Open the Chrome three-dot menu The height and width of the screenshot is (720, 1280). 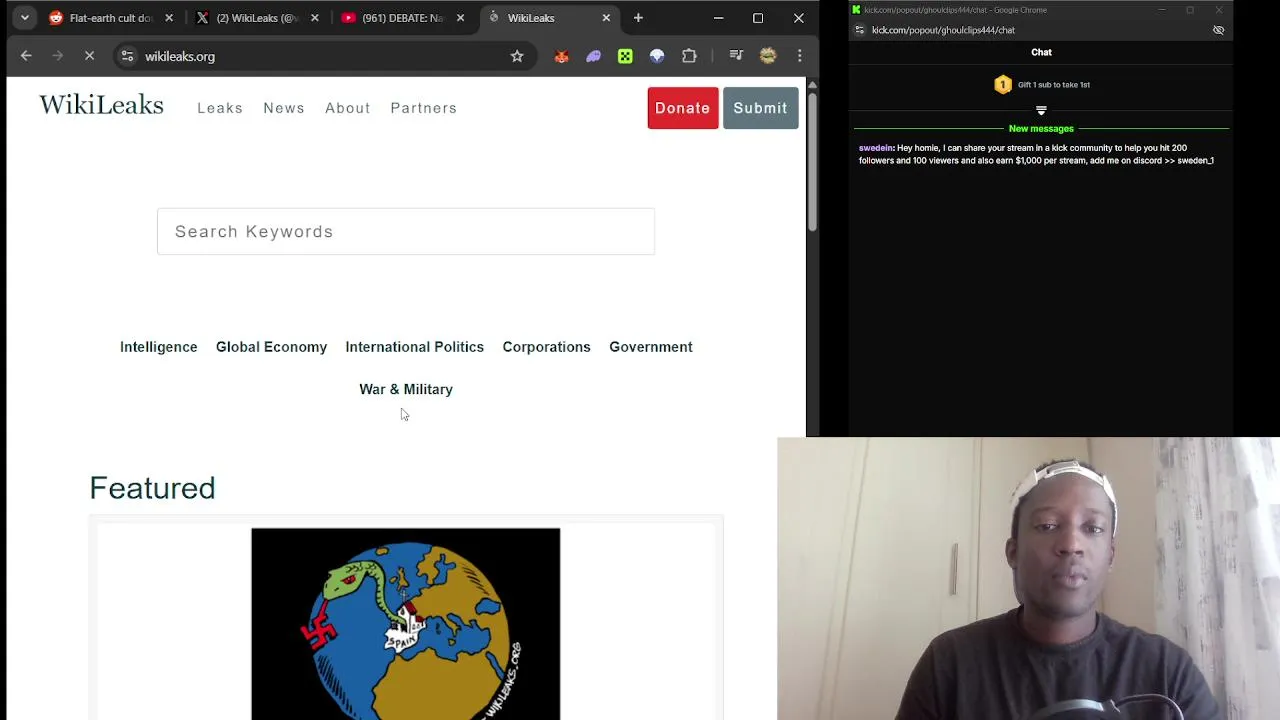[x=799, y=56]
